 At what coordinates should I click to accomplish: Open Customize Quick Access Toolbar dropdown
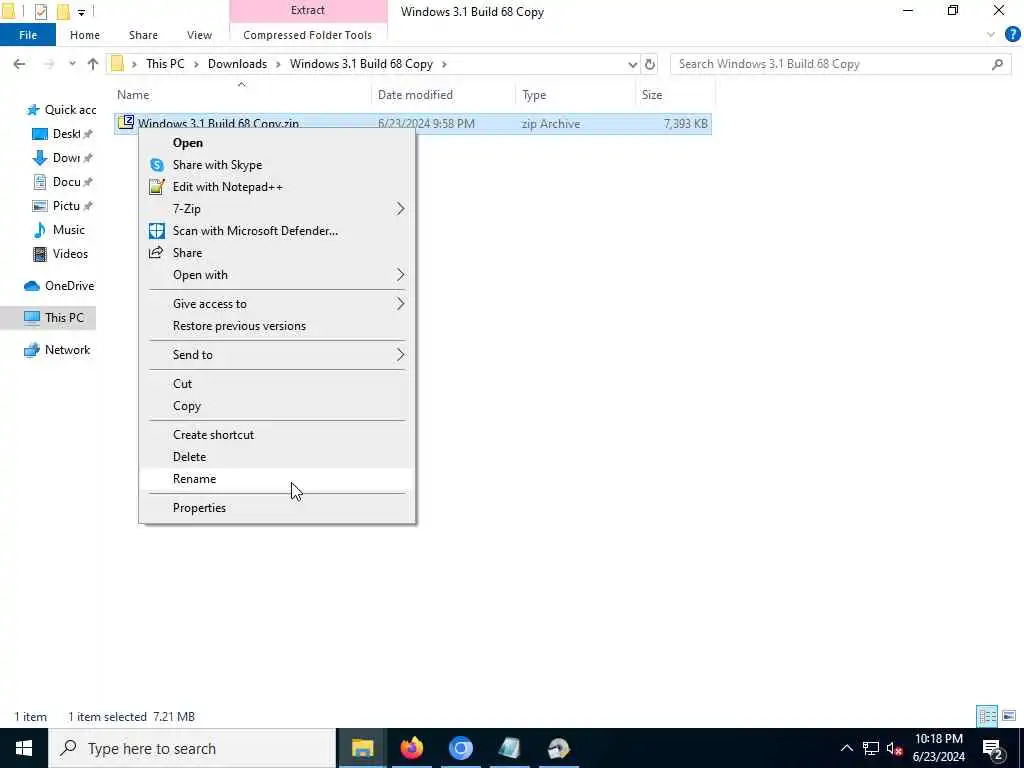pyautogui.click(x=82, y=11)
